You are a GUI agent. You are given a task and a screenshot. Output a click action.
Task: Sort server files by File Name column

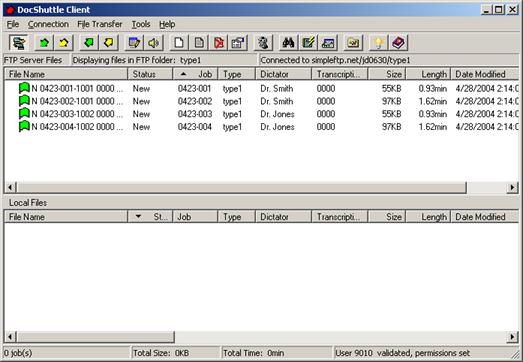click(66, 74)
